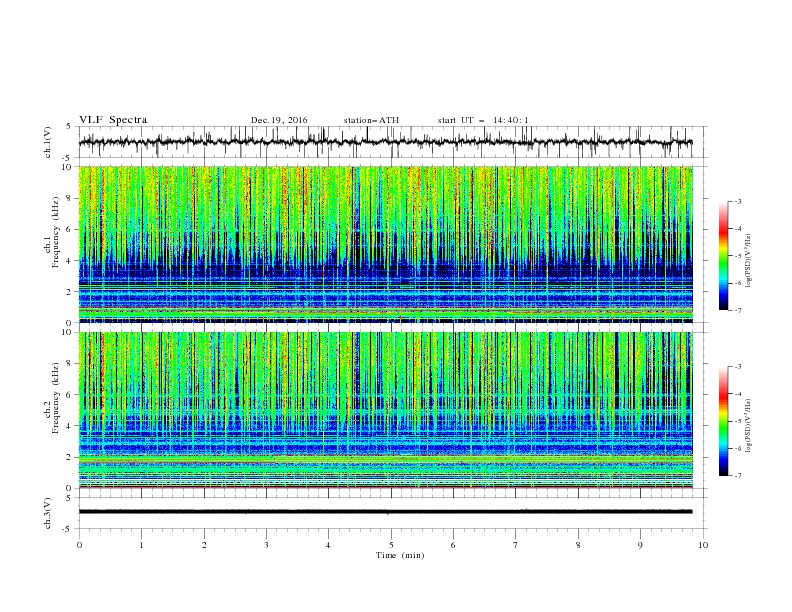Click inside the ch.1 spectrogram plot
Image resolution: width=792 pixels, height=612 pixels.
[x=385, y=244]
